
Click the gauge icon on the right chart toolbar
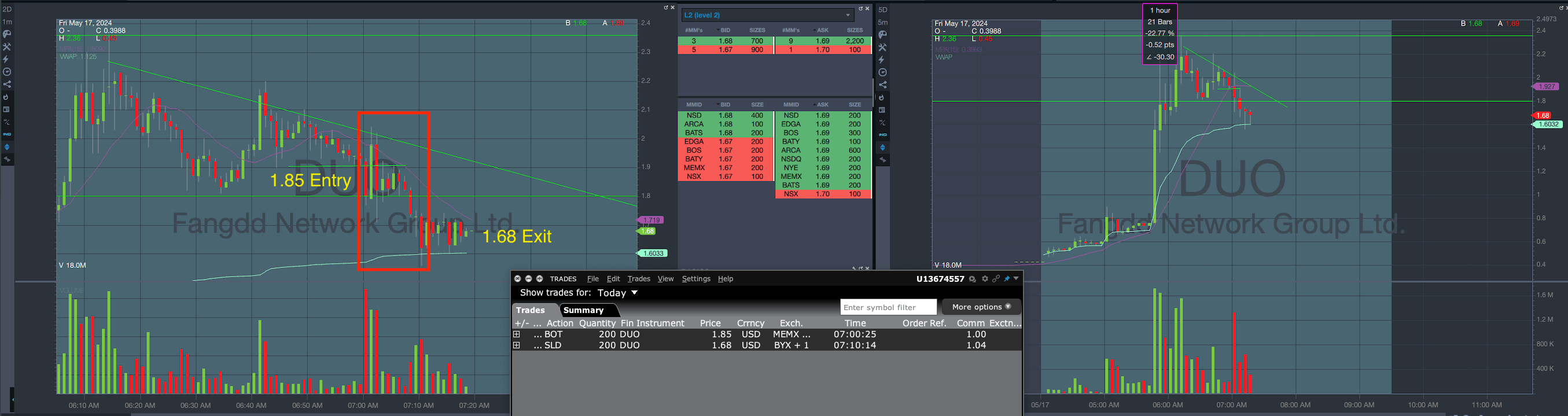point(882,72)
